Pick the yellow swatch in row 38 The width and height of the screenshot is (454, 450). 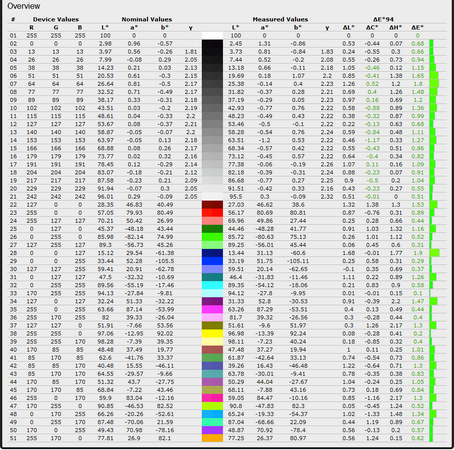tap(212, 333)
